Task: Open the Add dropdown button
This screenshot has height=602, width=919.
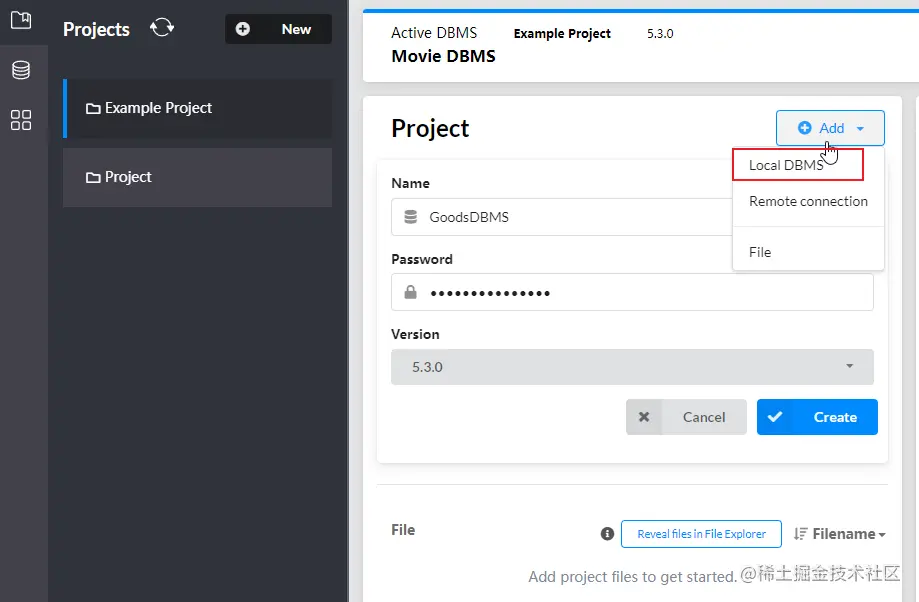Action: [x=830, y=128]
